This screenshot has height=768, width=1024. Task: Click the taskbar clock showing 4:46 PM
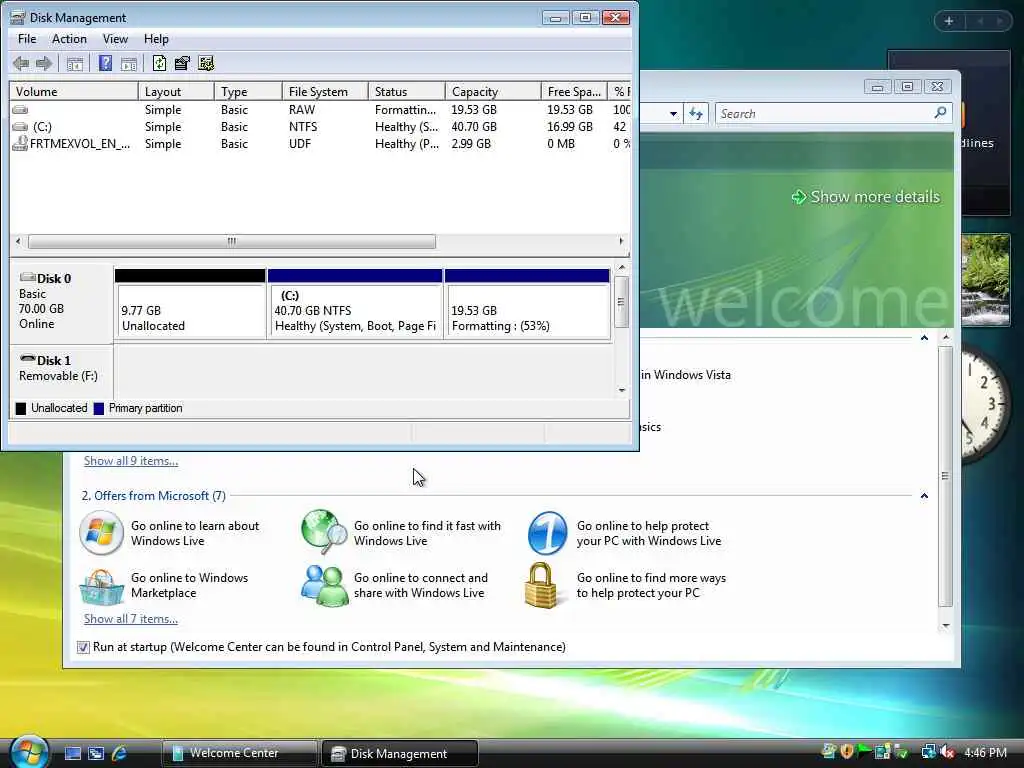pos(985,753)
